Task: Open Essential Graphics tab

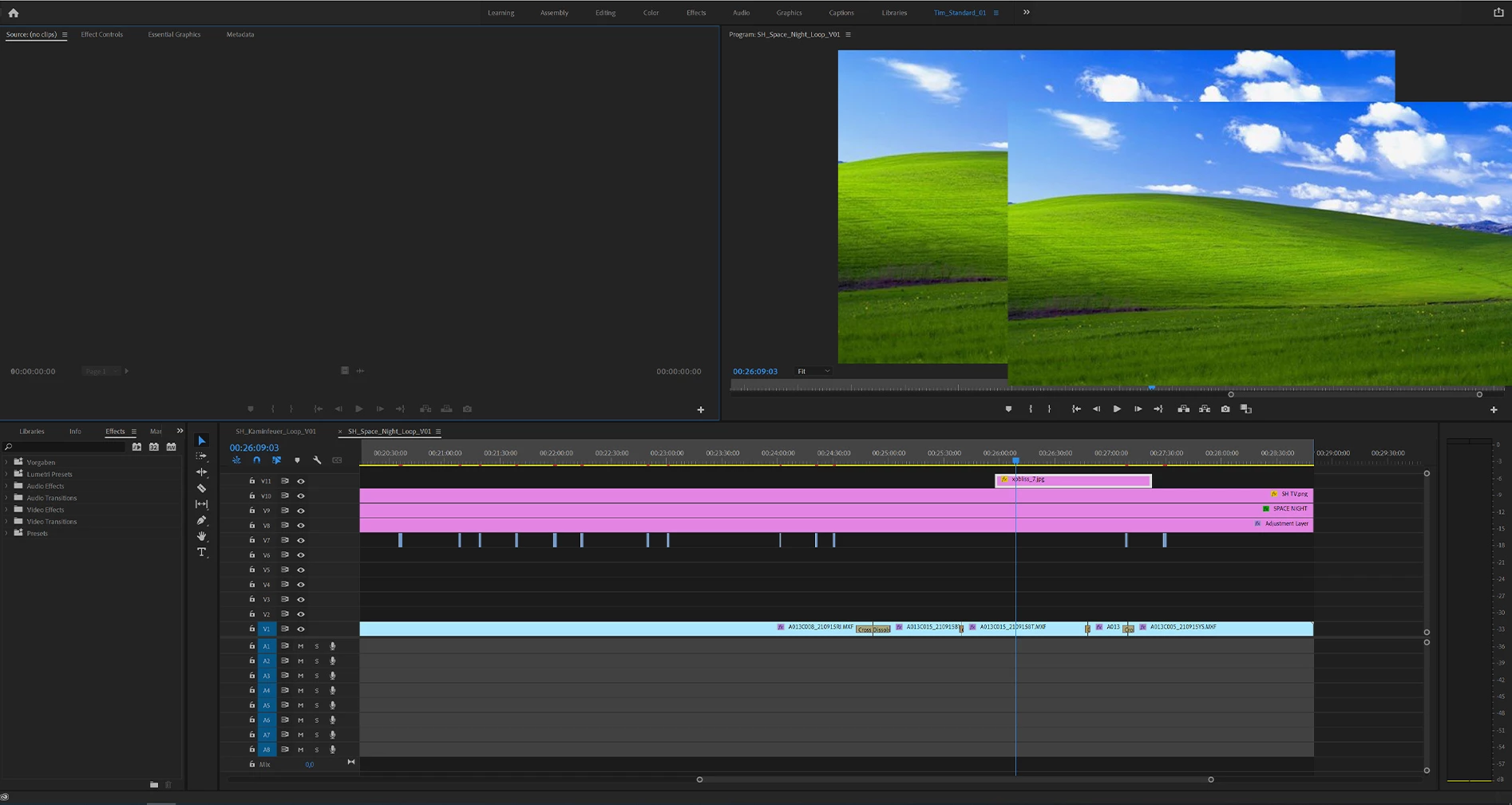Action: [174, 34]
